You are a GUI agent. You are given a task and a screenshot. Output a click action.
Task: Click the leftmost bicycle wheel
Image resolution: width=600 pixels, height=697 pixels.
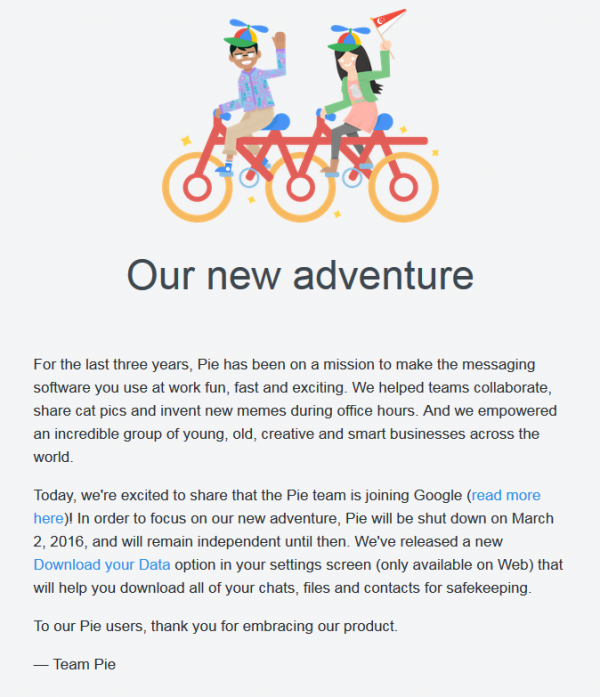click(x=198, y=186)
